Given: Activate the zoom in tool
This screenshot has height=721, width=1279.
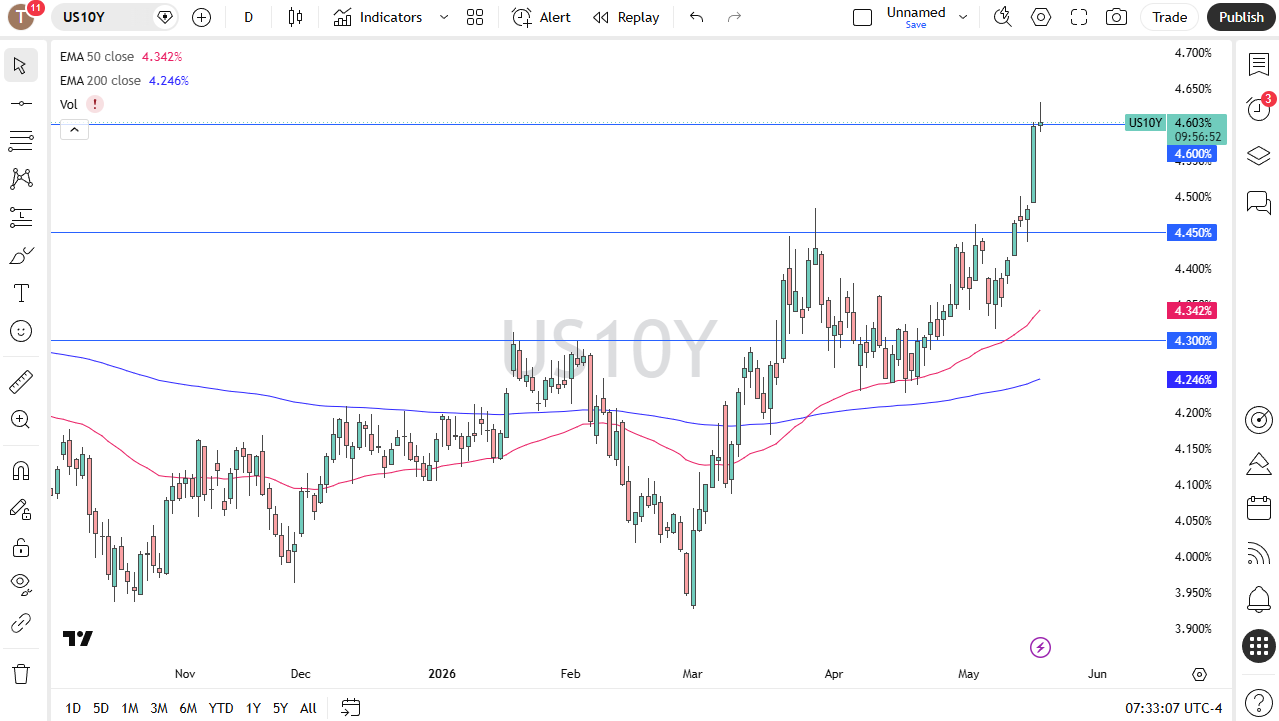Looking at the screenshot, I should (x=20, y=420).
